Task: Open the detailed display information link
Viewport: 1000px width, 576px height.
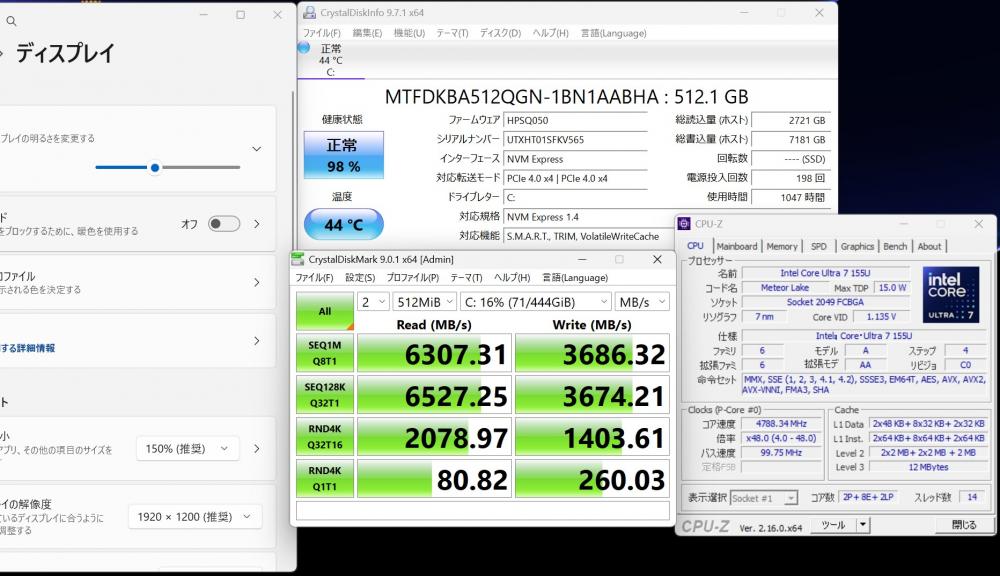Action: pyautogui.click(x=27, y=348)
